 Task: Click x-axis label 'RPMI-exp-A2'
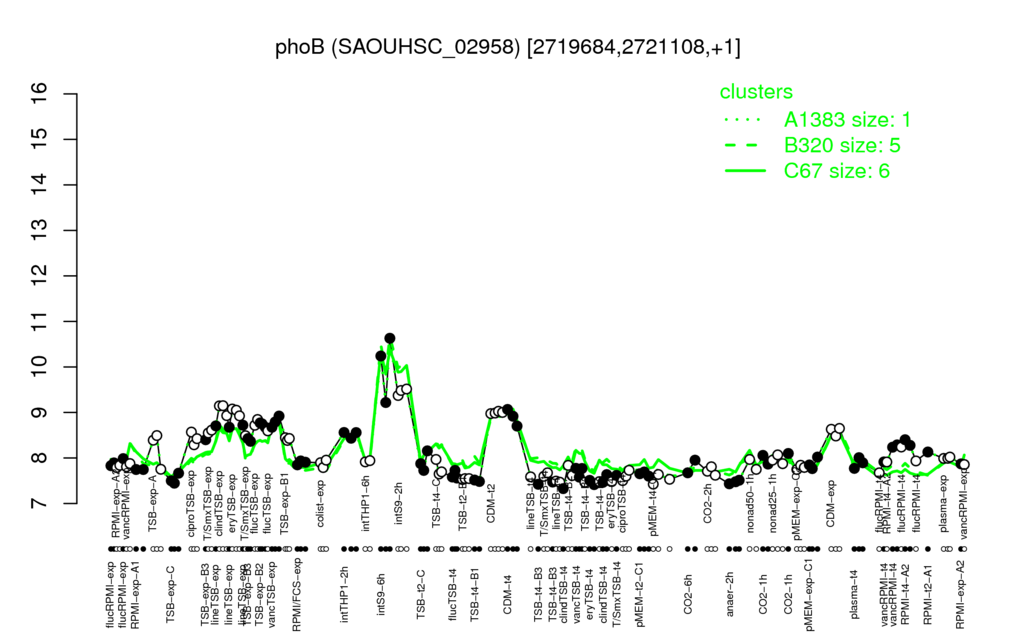(x=959, y=594)
